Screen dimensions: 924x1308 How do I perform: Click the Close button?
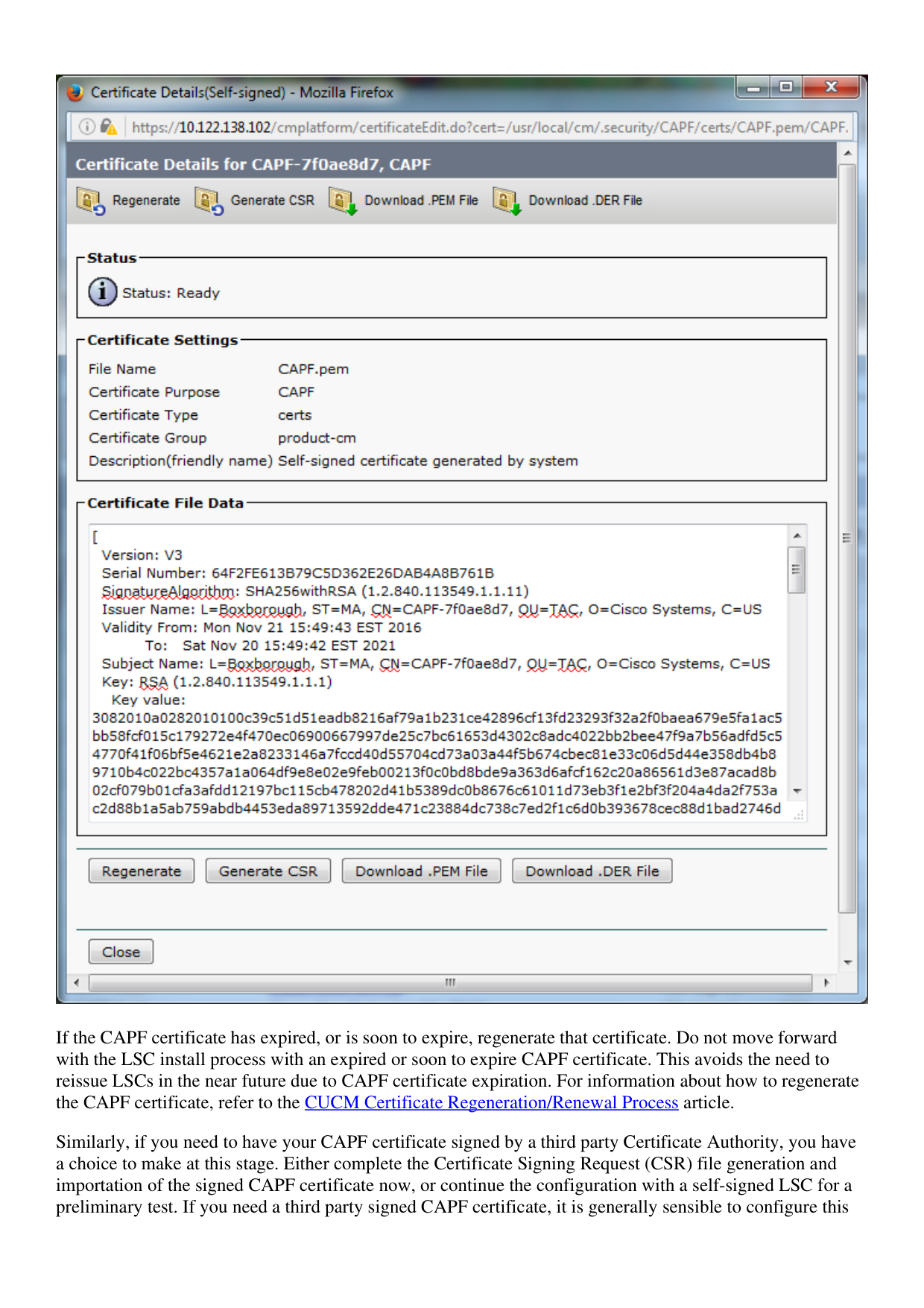pyautogui.click(x=121, y=952)
